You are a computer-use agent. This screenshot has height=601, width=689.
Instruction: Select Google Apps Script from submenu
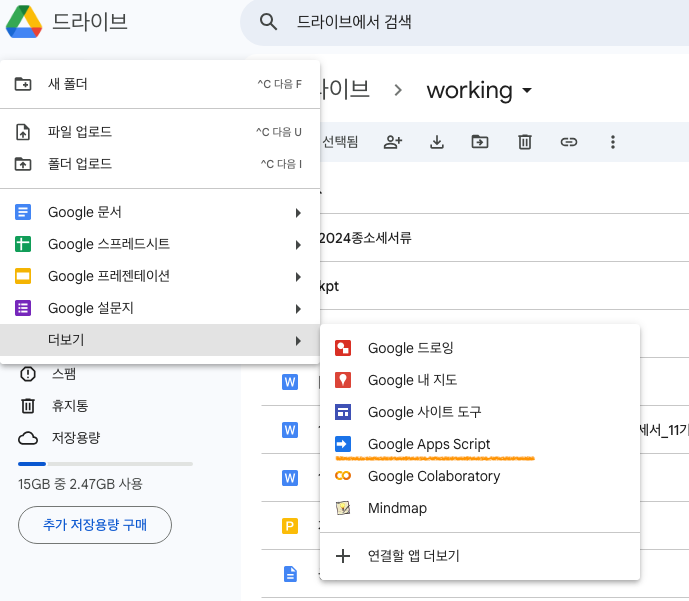click(x=480, y=444)
